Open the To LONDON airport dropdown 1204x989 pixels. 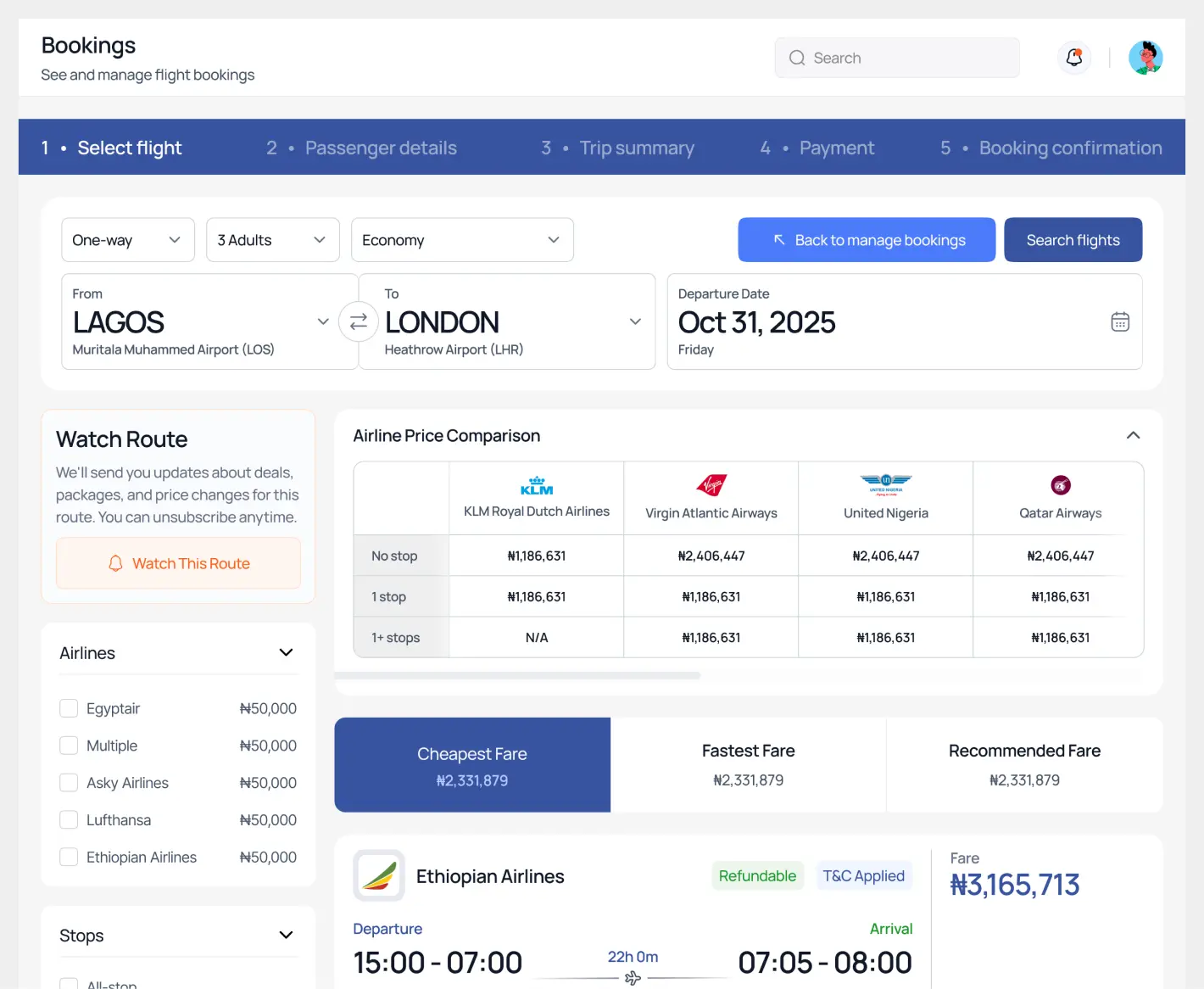click(507, 321)
